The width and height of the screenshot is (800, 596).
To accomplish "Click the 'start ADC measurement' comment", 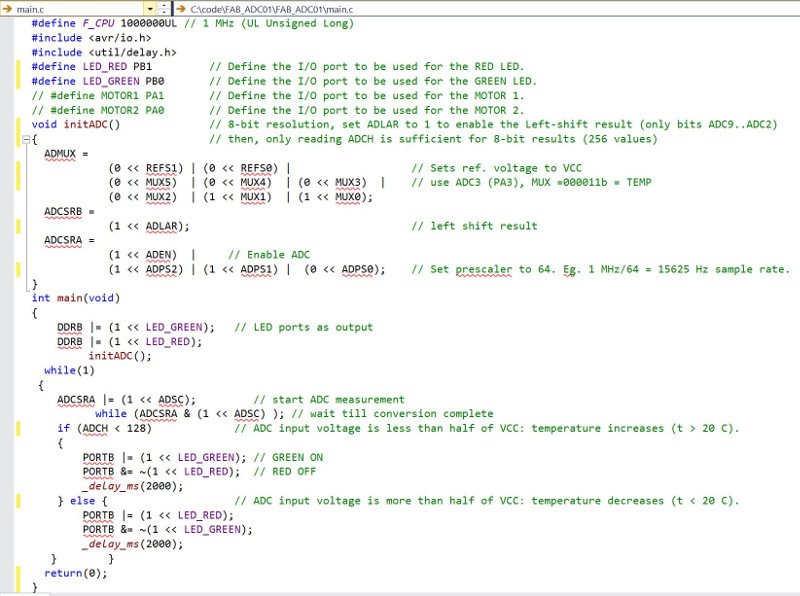I will pos(329,400).
